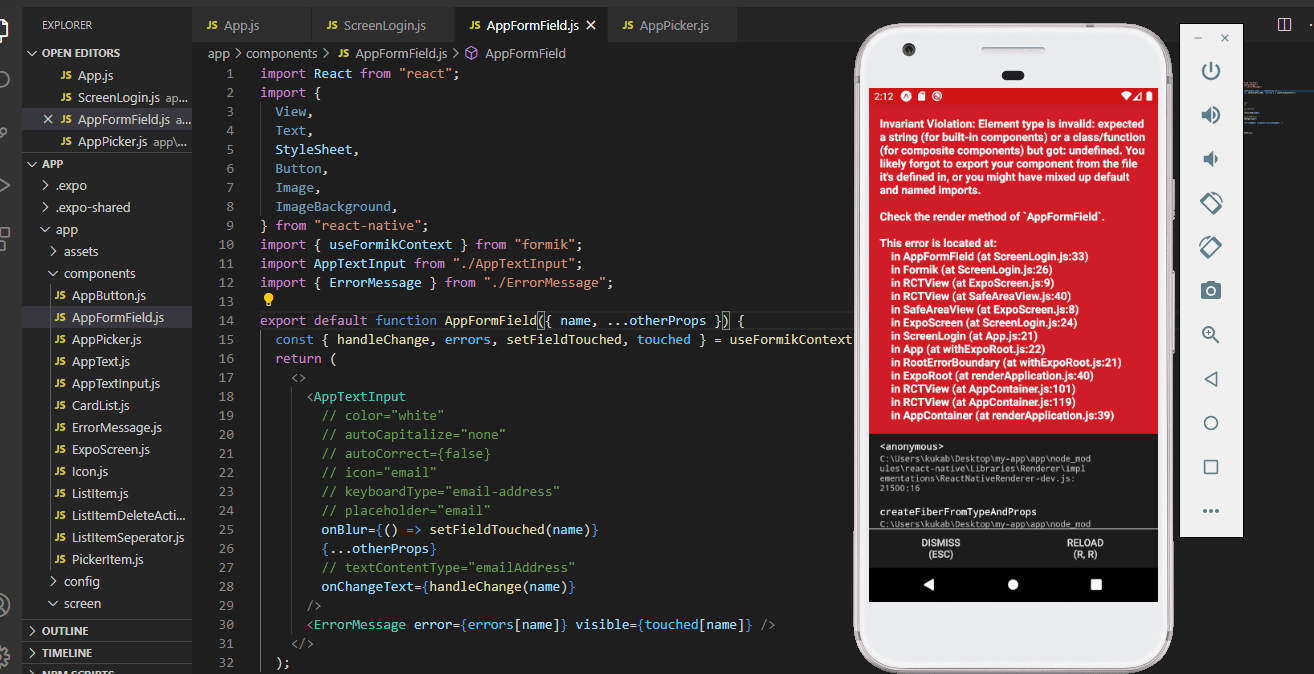This screenshot has height=674, width=1314.
Task: Take a screenshot with the camera icon
Action: point(1210,291)
